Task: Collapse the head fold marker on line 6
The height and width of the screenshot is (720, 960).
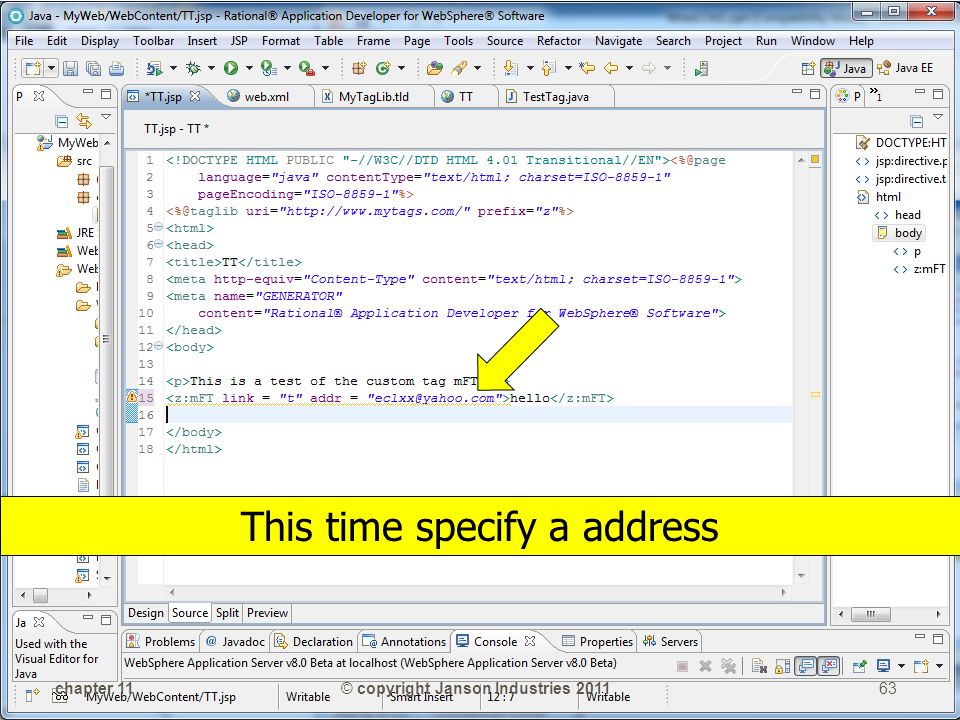Action: tap(159, 244)
